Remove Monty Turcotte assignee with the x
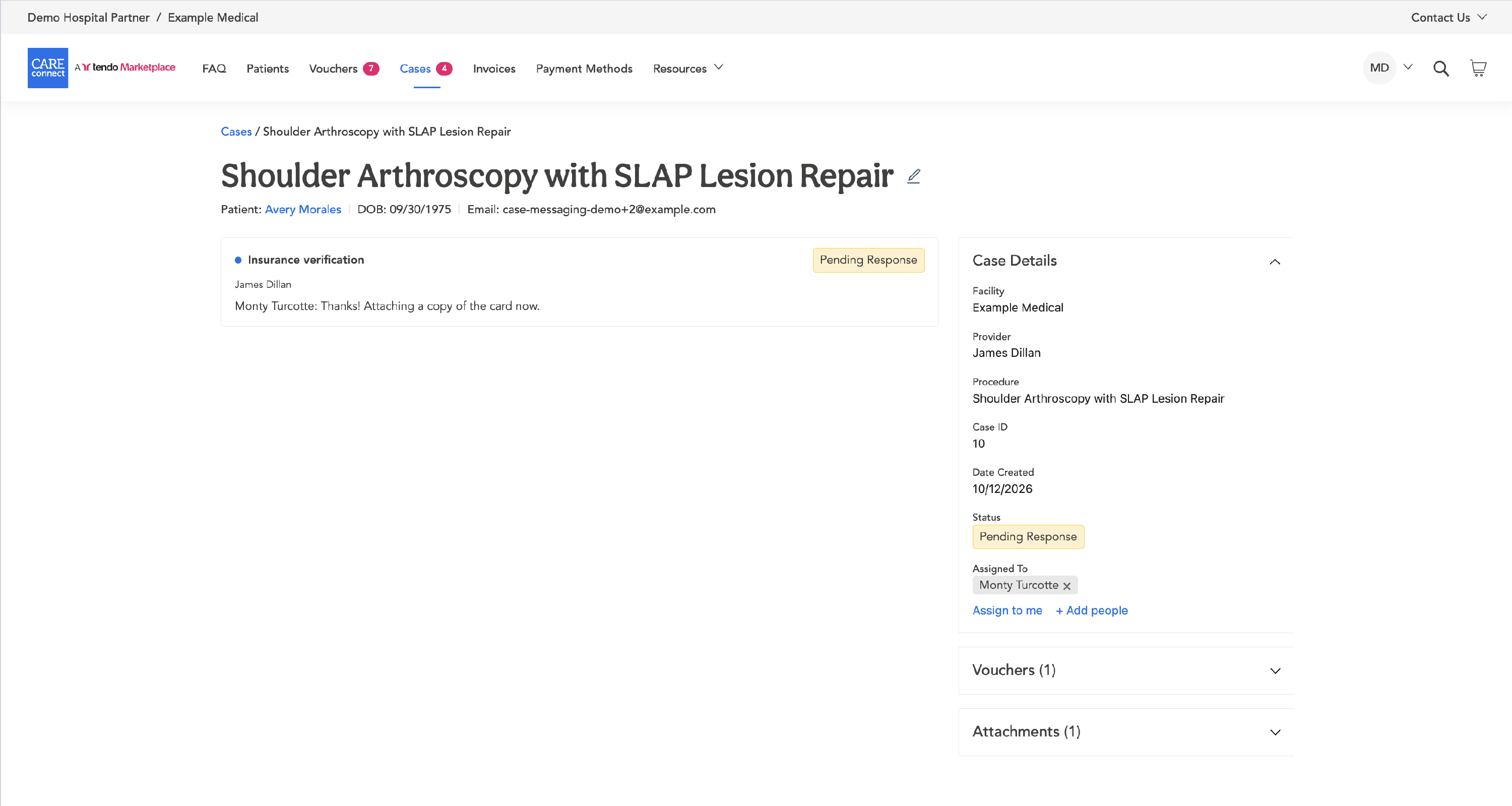 point(1066,586)
